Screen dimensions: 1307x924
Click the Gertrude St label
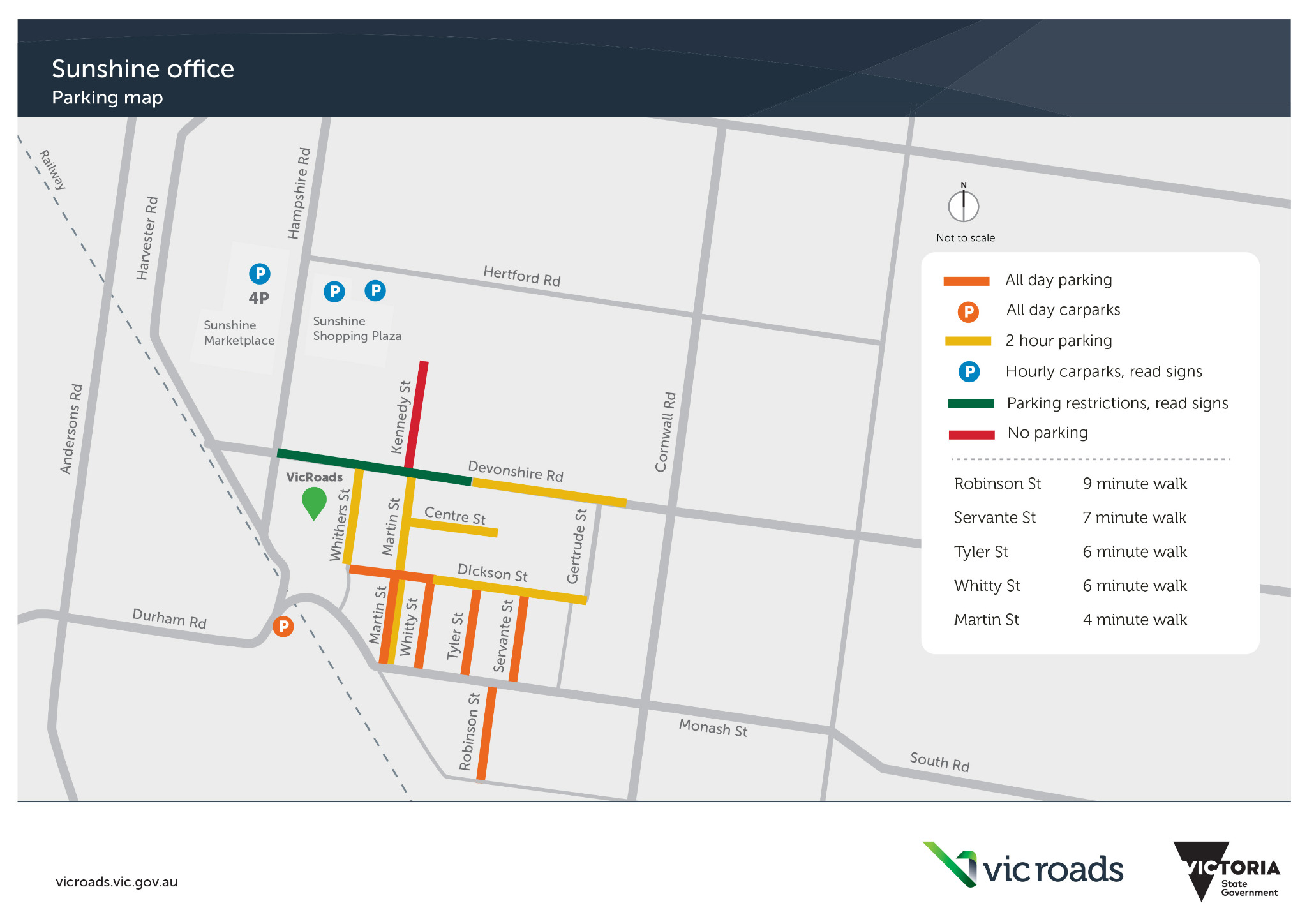point(577,546)
